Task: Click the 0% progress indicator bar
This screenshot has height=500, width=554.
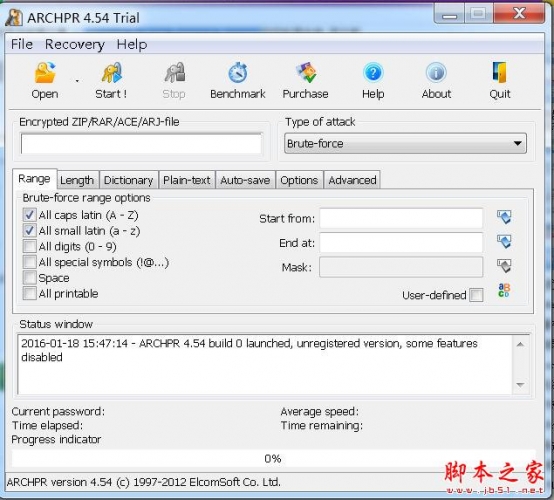Action: (273, 459)
